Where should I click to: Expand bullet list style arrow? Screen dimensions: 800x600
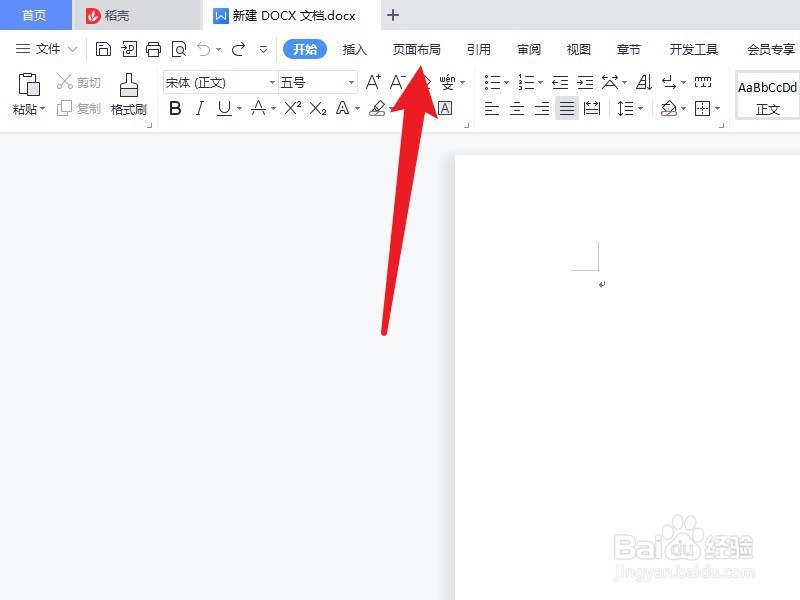pos(506,82)
